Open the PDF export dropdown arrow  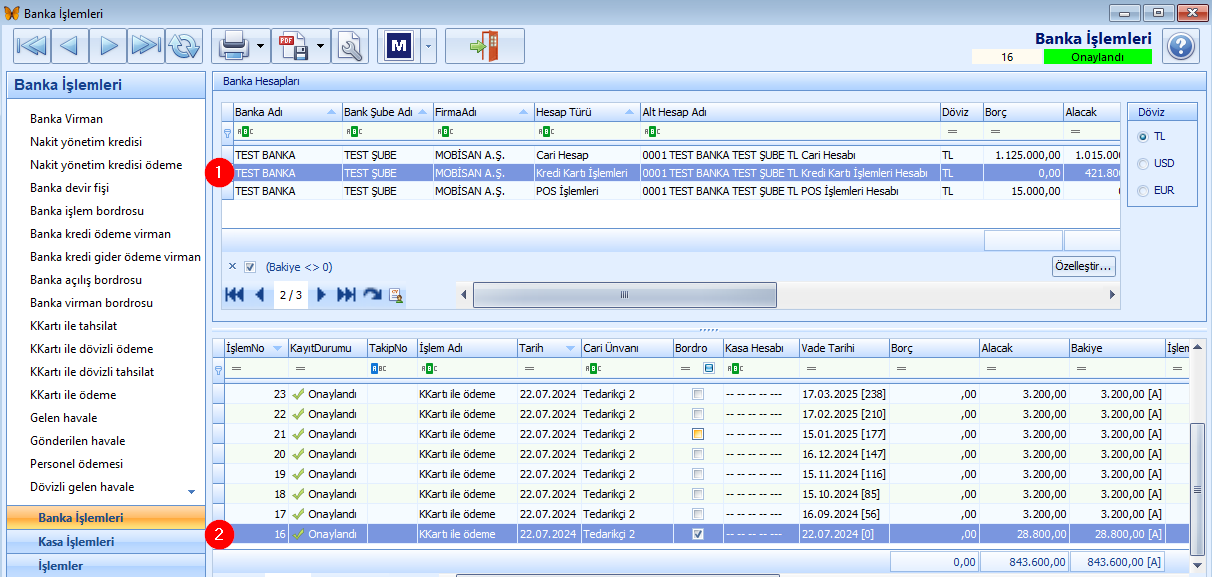click(321, 46)
